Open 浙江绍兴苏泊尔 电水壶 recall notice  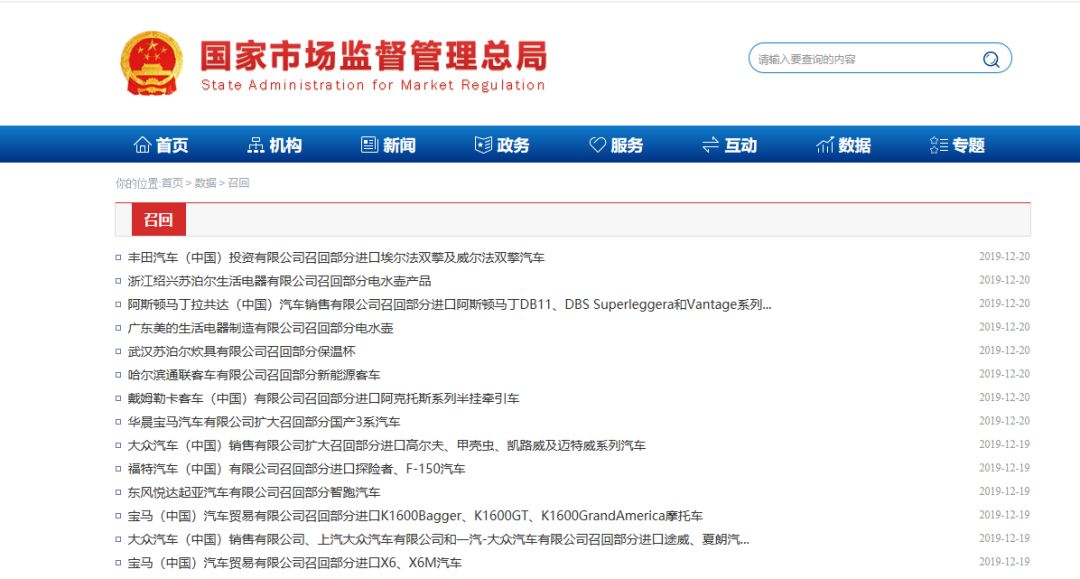279,281
